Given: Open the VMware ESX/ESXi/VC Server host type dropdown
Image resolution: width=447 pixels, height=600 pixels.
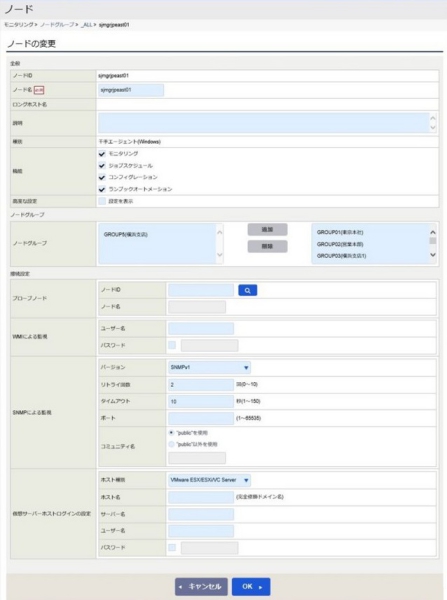Looking at the screenshot, I should click(209, 480).
